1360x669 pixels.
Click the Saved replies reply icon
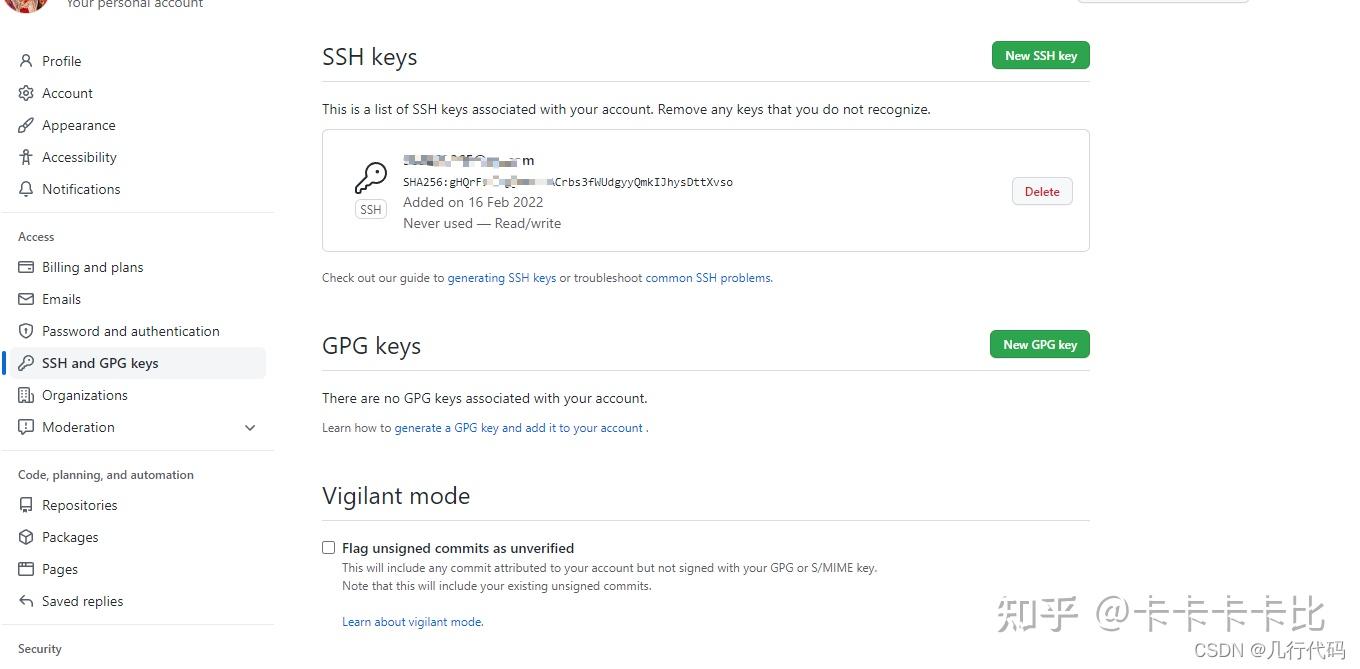tap(25, 601)
